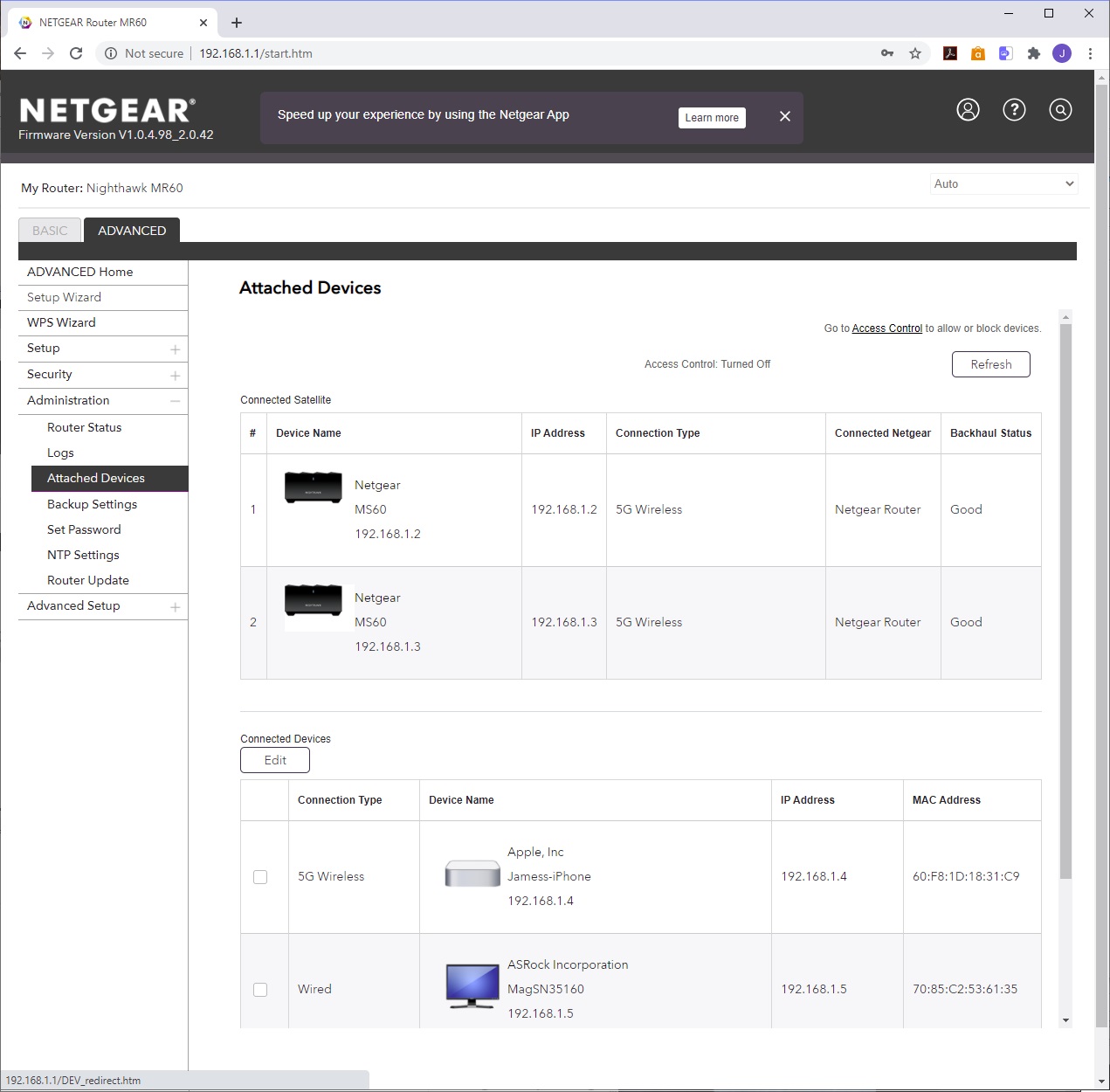Bookmark this page with the star icon
Viewport: 1110px width, 1092px height.
coord(915,53)
